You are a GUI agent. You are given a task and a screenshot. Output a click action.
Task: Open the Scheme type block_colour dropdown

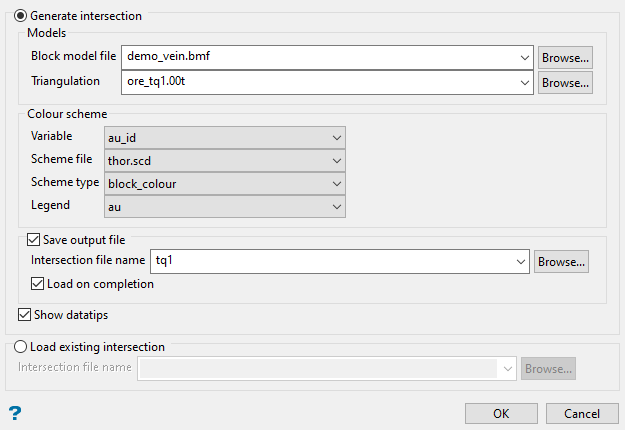pyautogui.click(x=335, y=183)
